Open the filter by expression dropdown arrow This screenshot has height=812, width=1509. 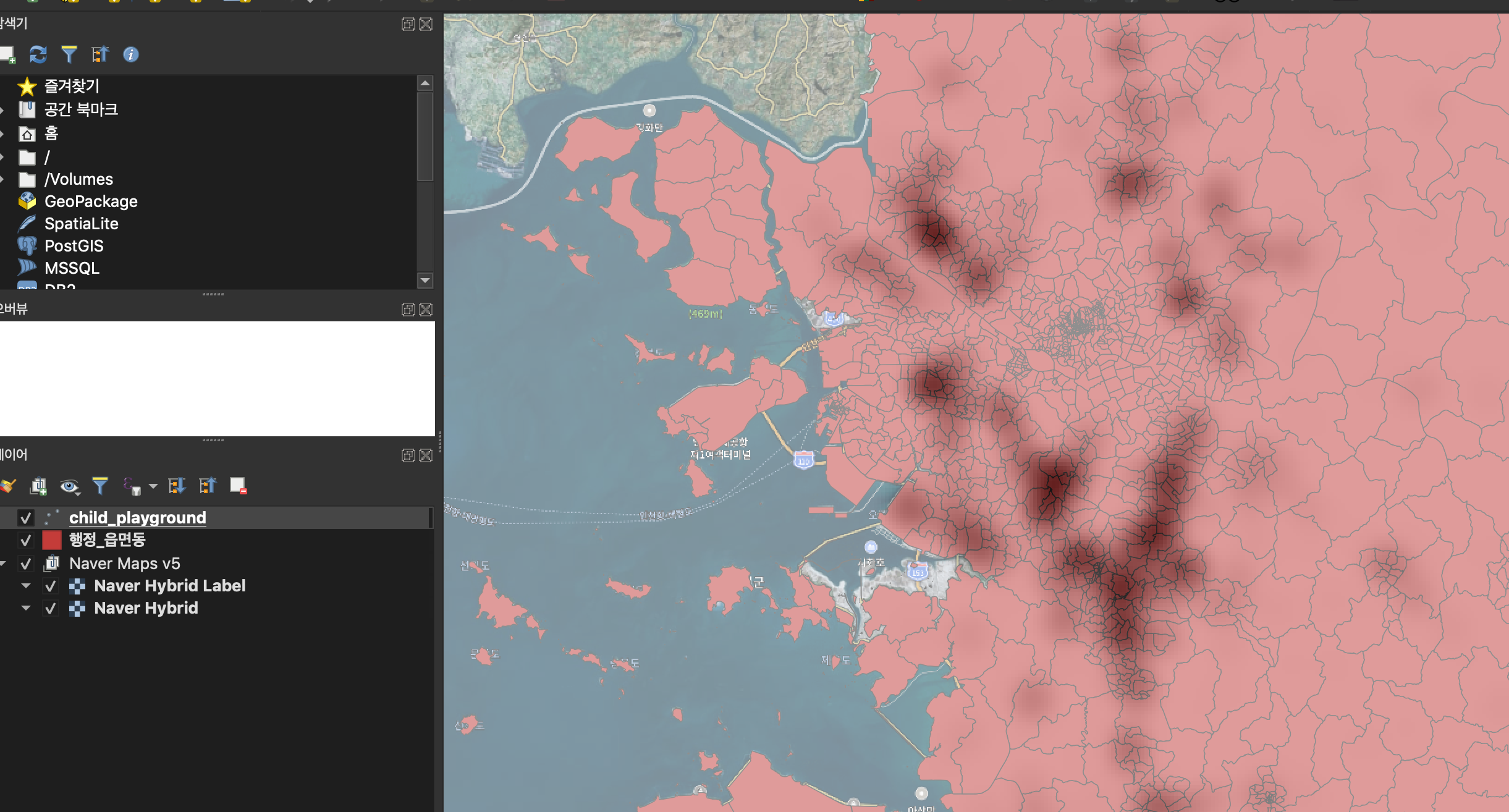click(153, 486)
